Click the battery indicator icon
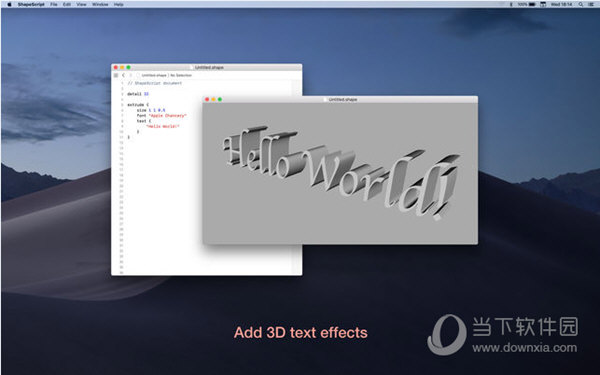This screenshot has width=600, height=375. pyautogui.click(x=532, y=4)
